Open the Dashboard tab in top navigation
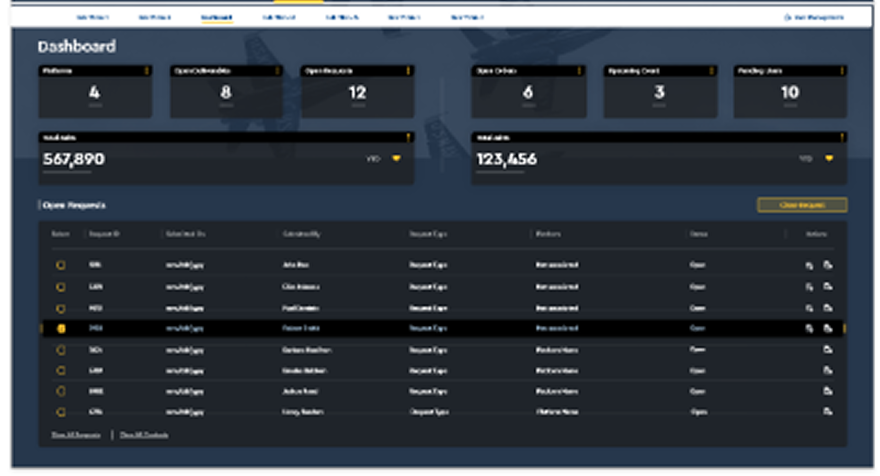This screenshot has height=476, width=880. 216,17
